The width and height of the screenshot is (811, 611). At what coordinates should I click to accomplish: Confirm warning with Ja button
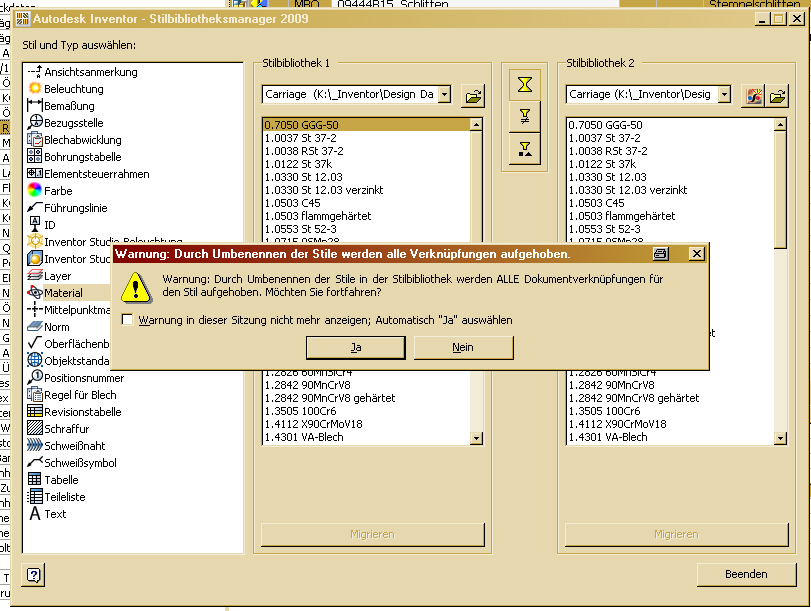pos(356,347)
